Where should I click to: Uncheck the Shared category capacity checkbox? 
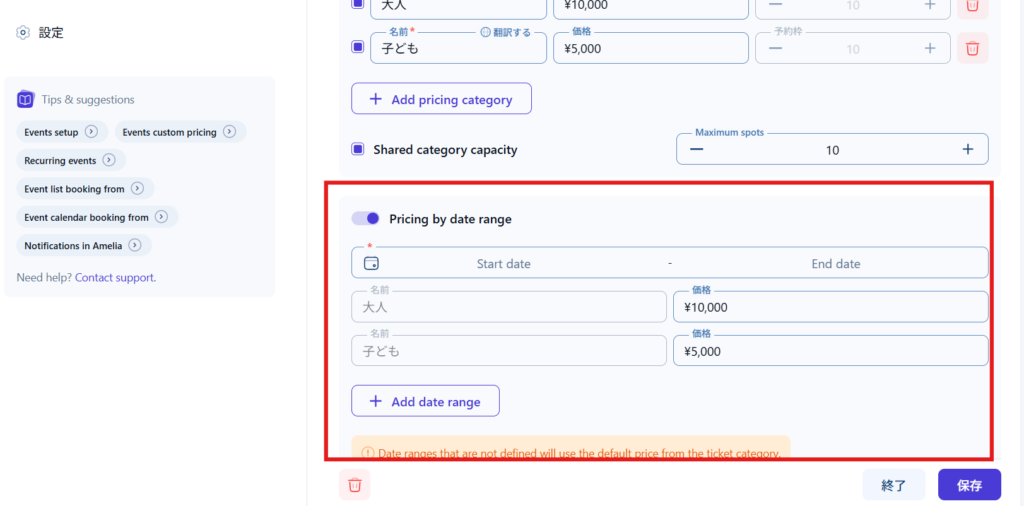tap(358, 149)
